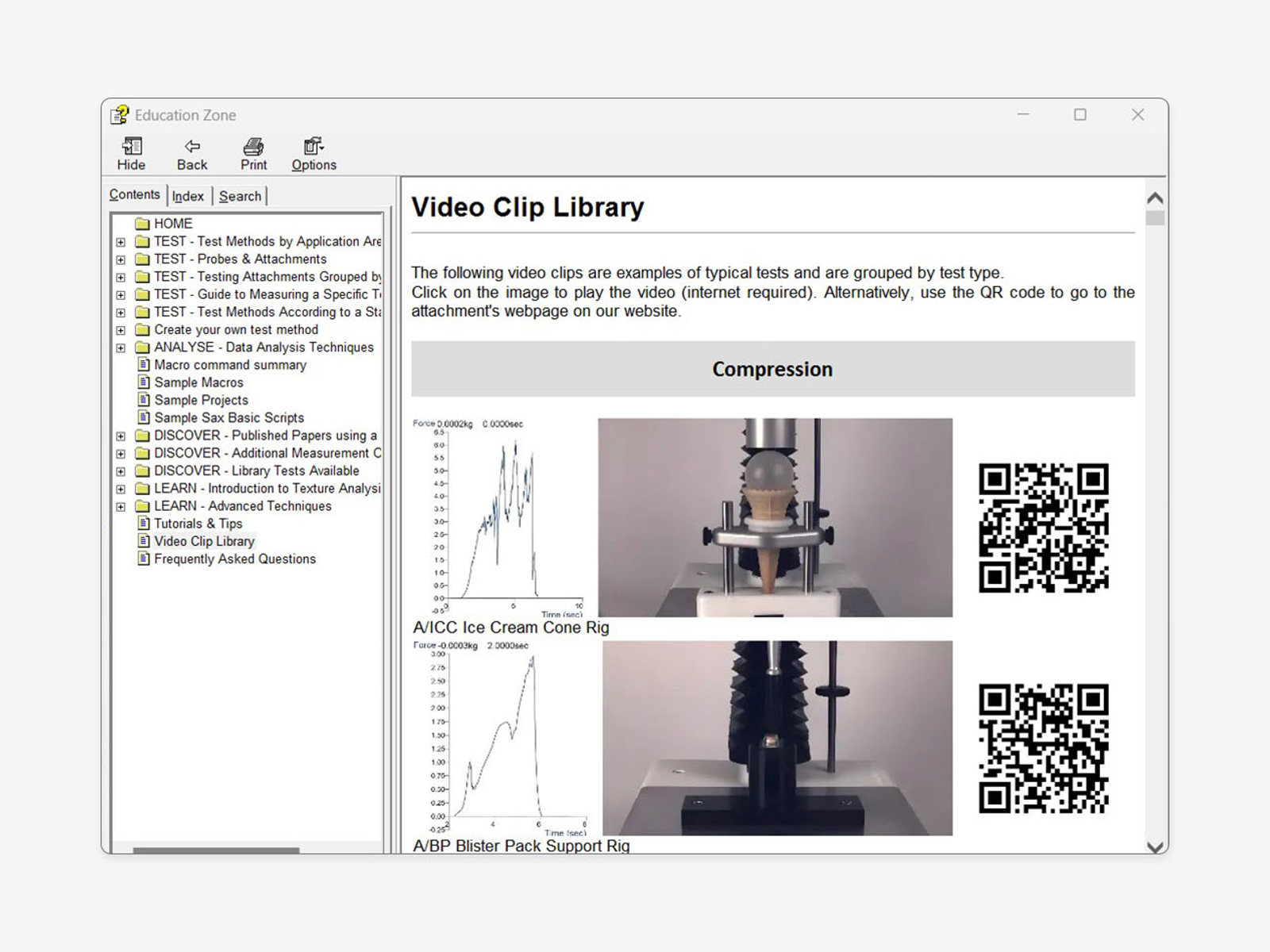Click the Print toolbar icon
This screenshot has height=952, width=1270.
point(253,147)
